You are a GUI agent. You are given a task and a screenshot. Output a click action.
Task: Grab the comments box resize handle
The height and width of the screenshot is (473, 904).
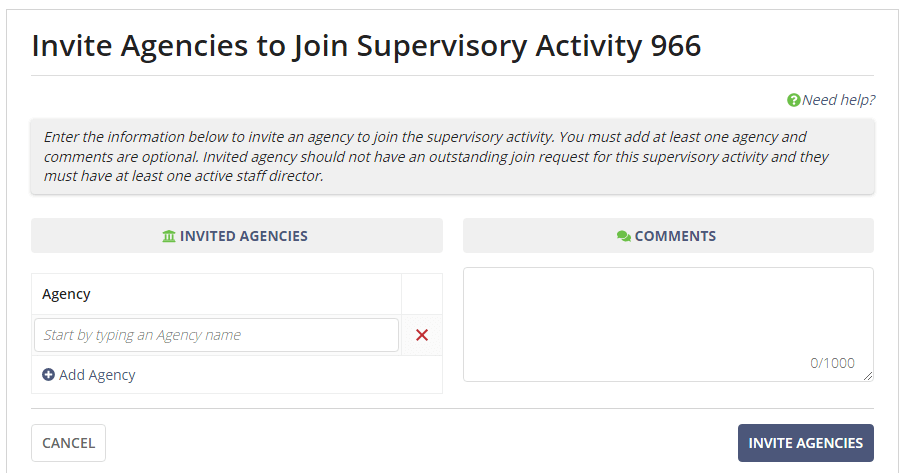pos(868,376)
